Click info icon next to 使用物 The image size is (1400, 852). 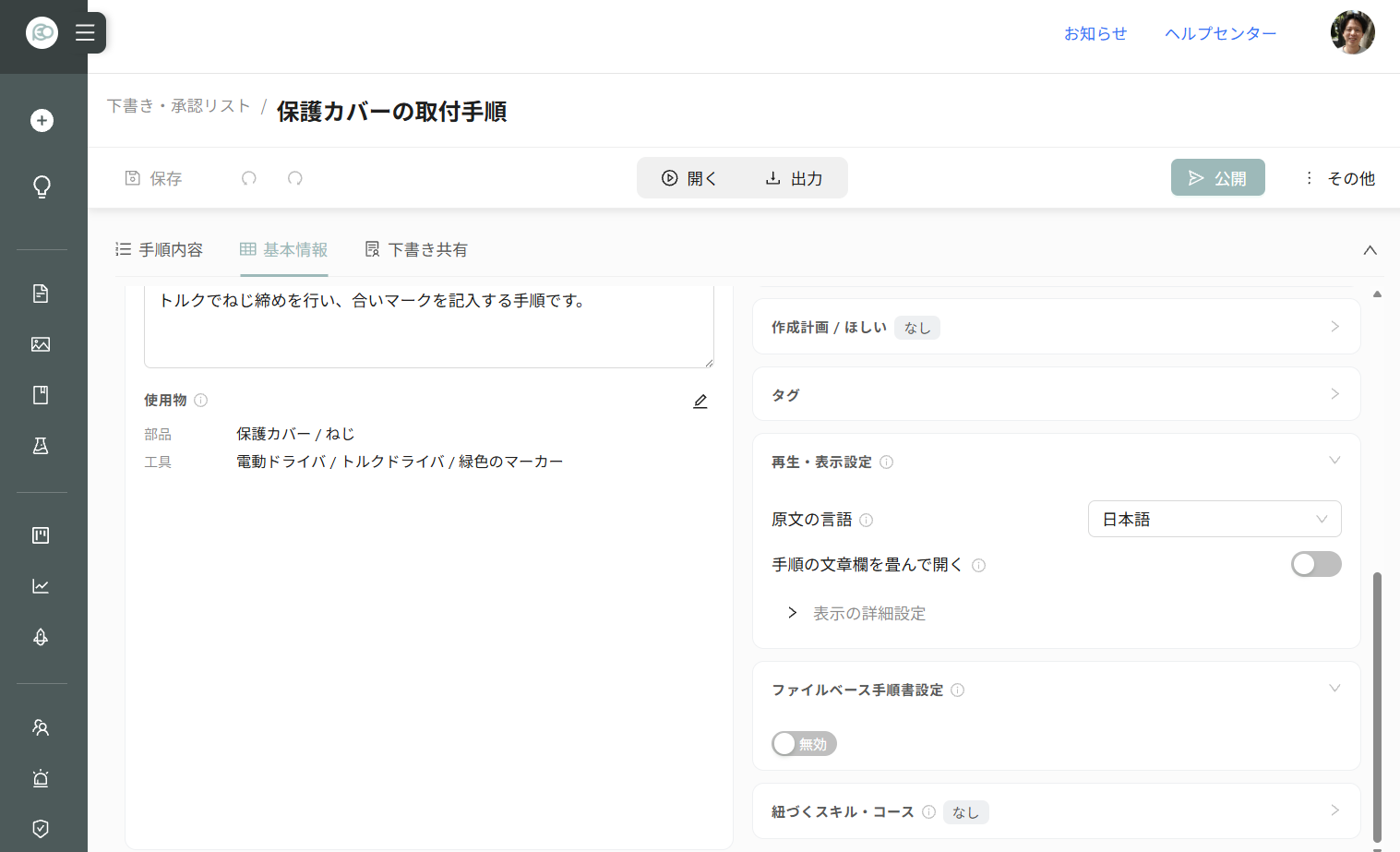[x=201, y=400]
